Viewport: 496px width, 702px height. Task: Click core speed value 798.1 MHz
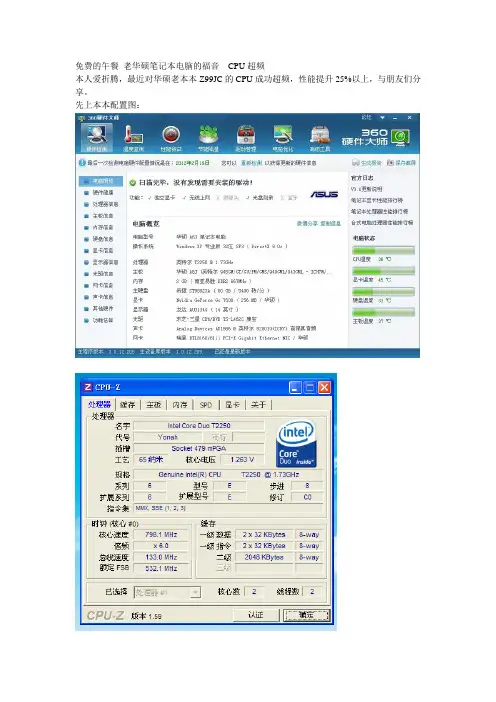pos(161,535)
